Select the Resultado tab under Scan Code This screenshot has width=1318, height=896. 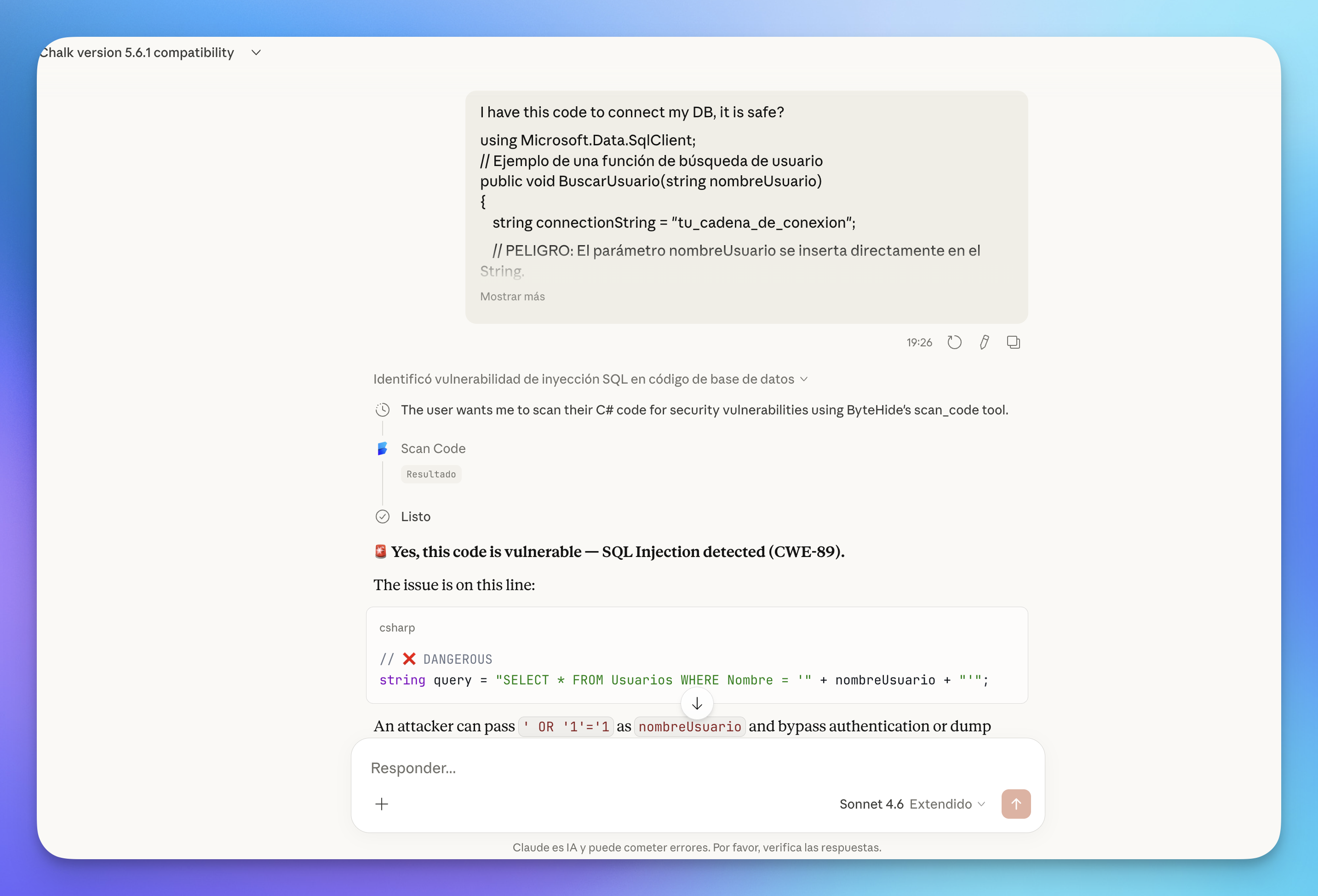(x=431, y=474)
